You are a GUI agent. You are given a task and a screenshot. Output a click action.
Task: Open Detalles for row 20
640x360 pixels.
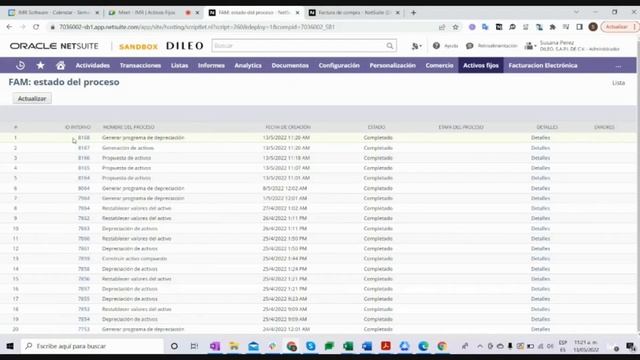point(540,329)
